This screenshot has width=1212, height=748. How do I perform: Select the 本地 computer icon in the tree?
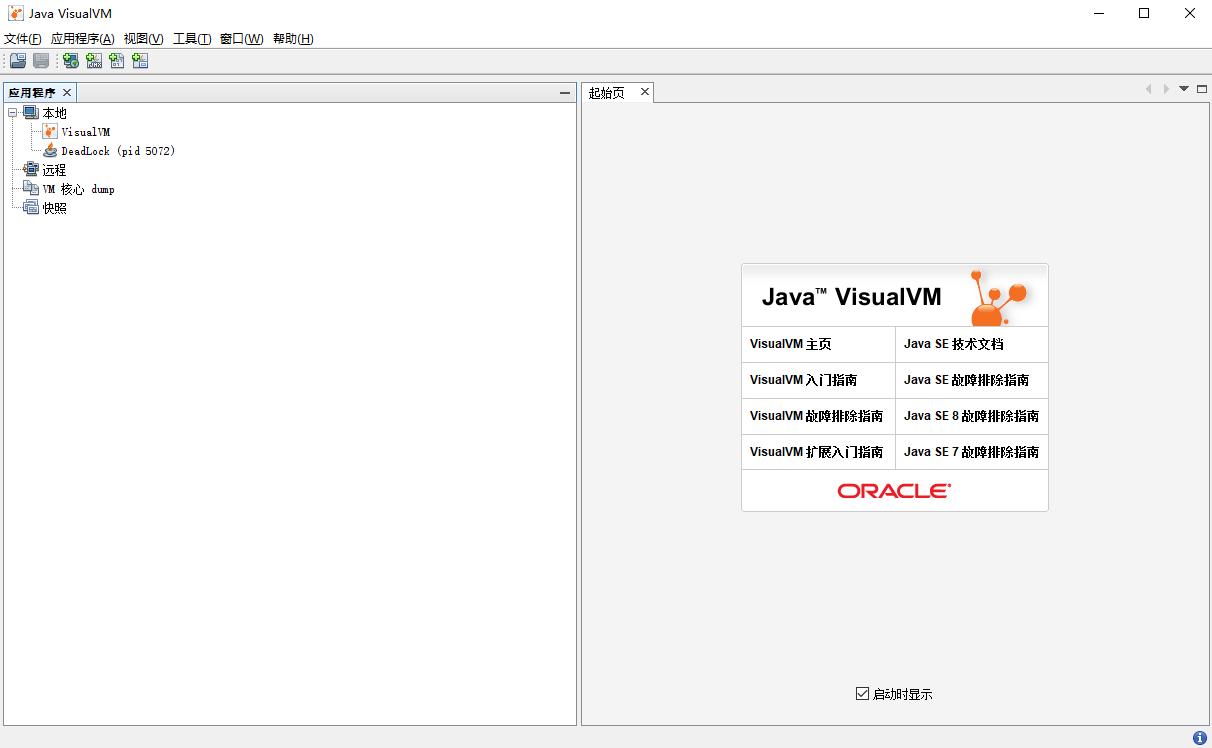click(x=31, y=113)
